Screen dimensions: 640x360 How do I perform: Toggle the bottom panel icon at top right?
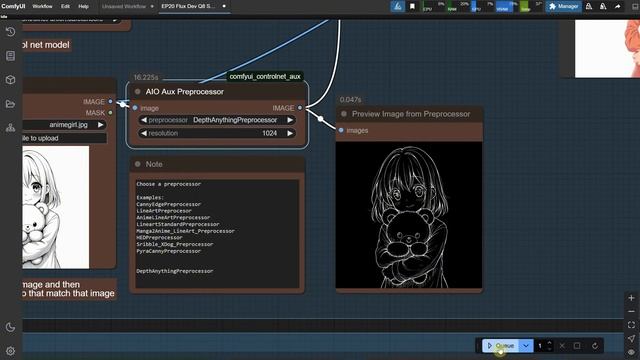point(635,7)
